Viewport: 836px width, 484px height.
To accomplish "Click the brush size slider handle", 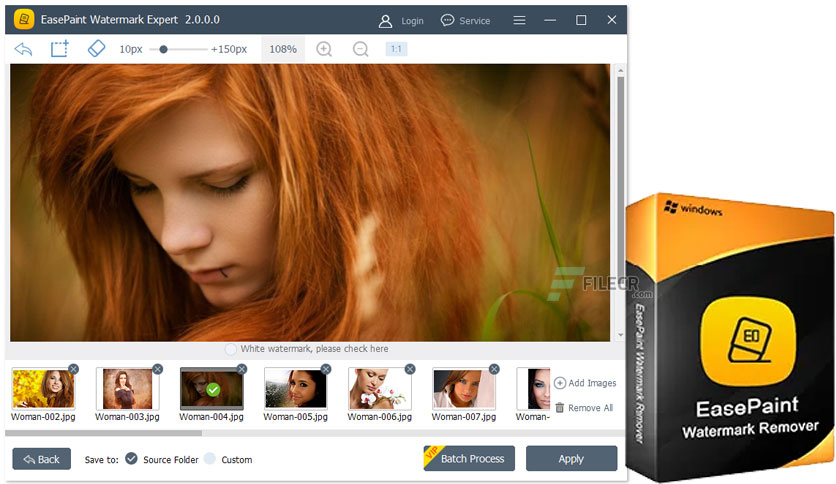I will coord(163,49).
